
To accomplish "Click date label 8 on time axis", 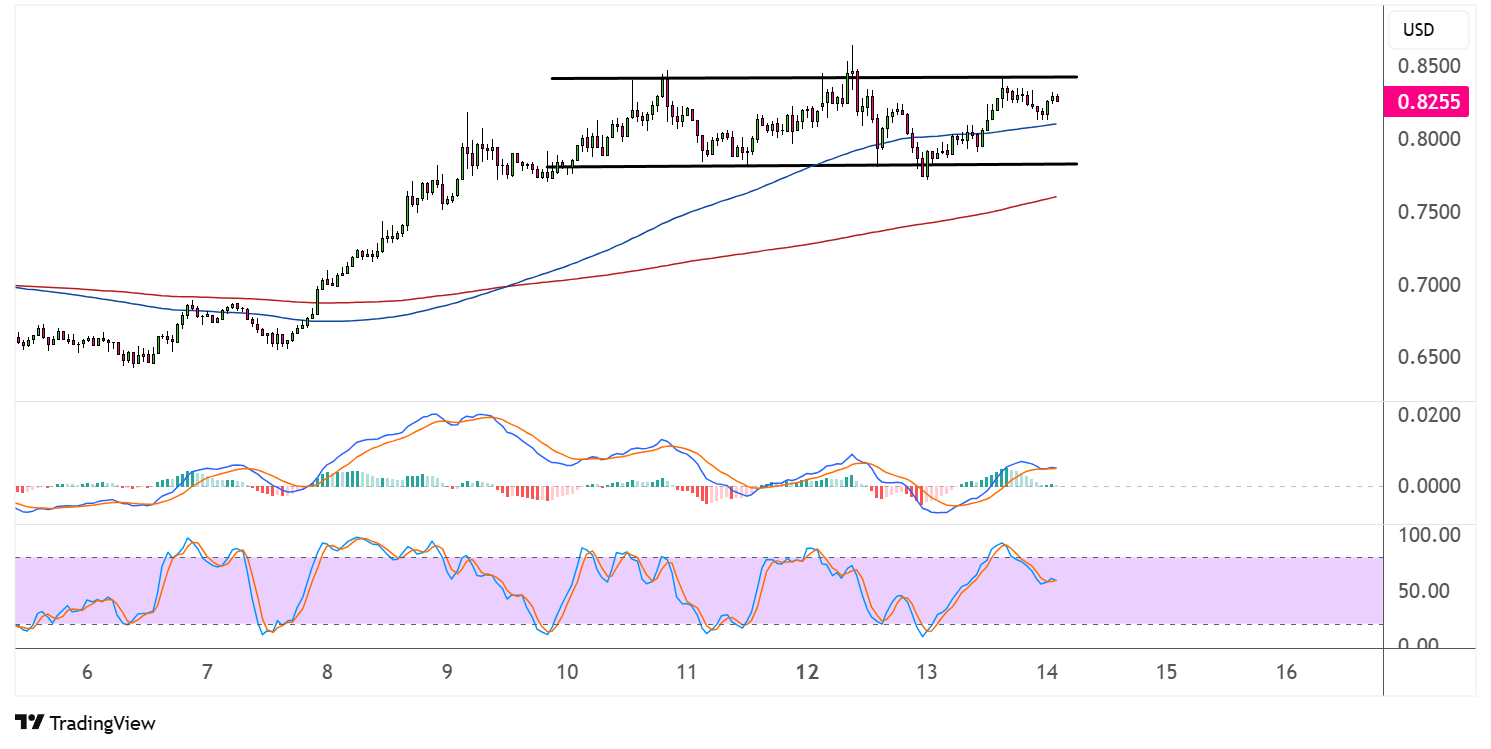I will pos(327,672).
